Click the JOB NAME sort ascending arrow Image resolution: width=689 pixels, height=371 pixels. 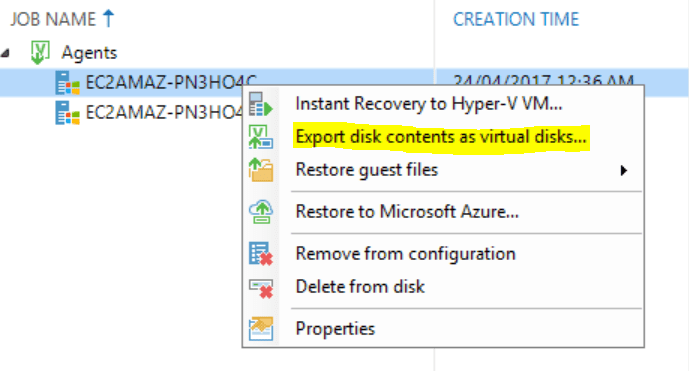[108, 19]
